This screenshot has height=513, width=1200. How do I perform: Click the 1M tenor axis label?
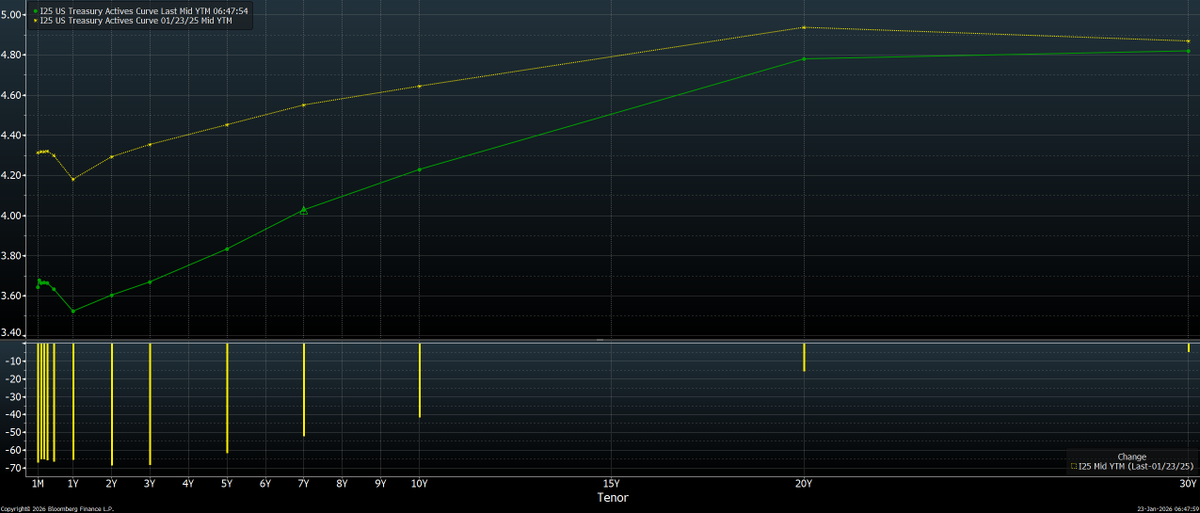38,484
